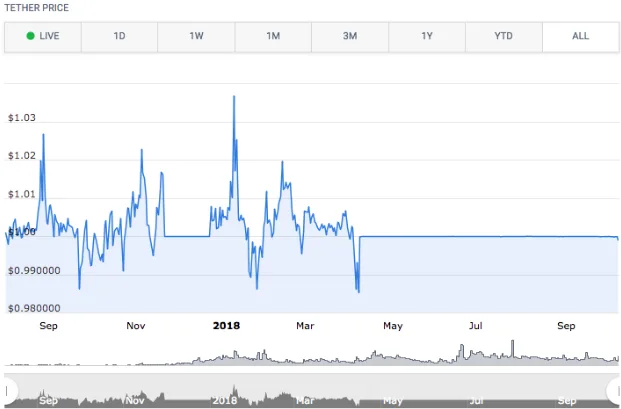621x409 pixels.
Task: Select the 3M chart range
Action: 350,36
